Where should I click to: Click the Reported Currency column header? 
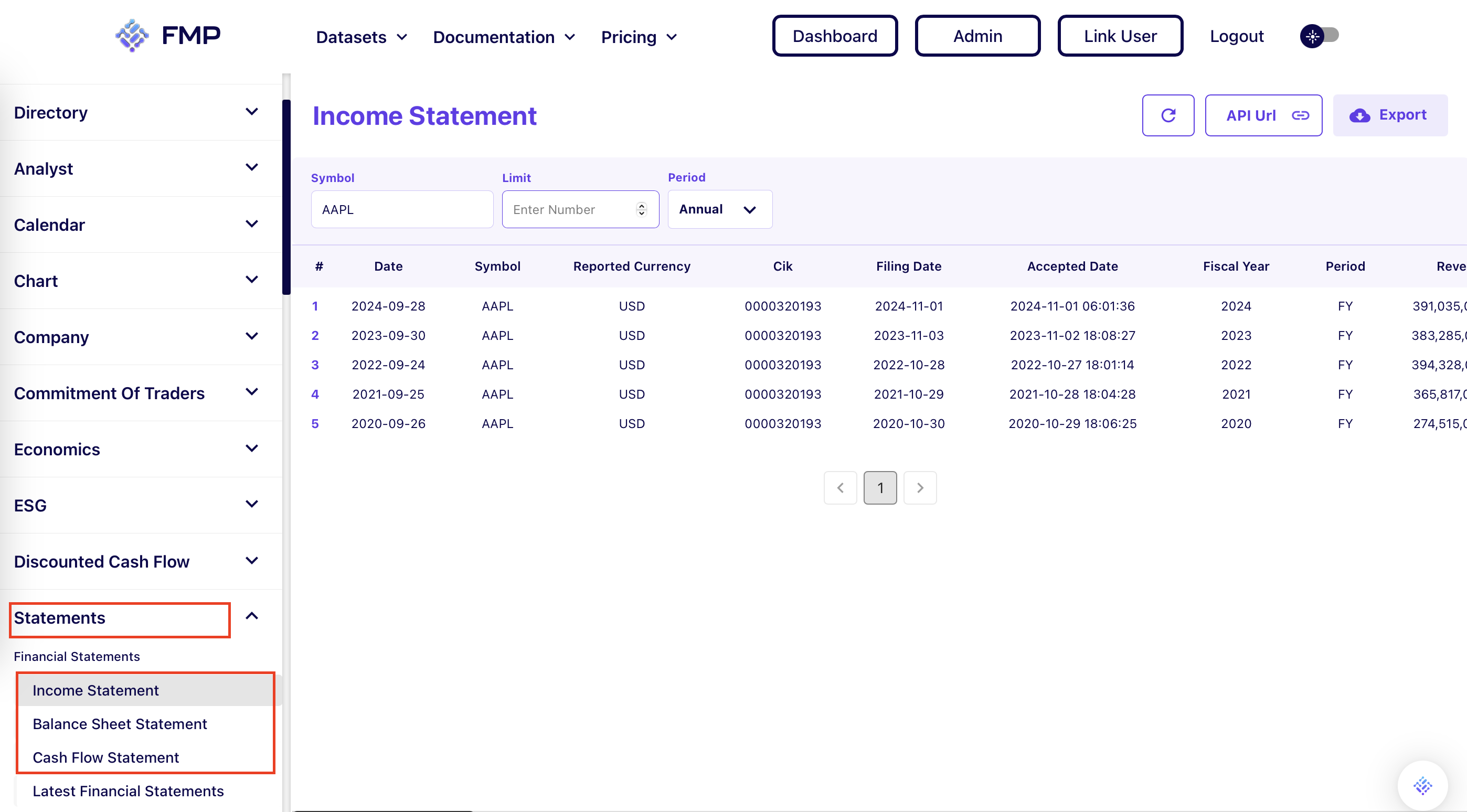pos(632,266)
